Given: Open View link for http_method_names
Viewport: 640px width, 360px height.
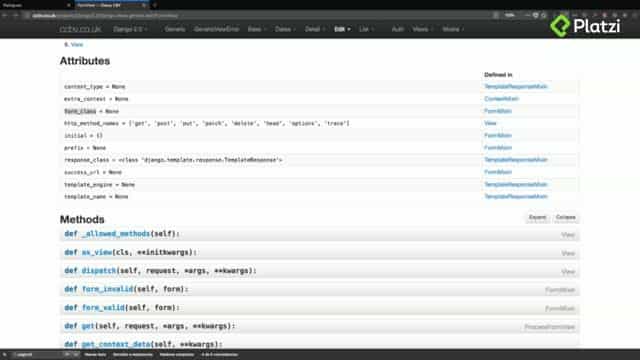Looking at the screenshot, I should tap(490, 123).
